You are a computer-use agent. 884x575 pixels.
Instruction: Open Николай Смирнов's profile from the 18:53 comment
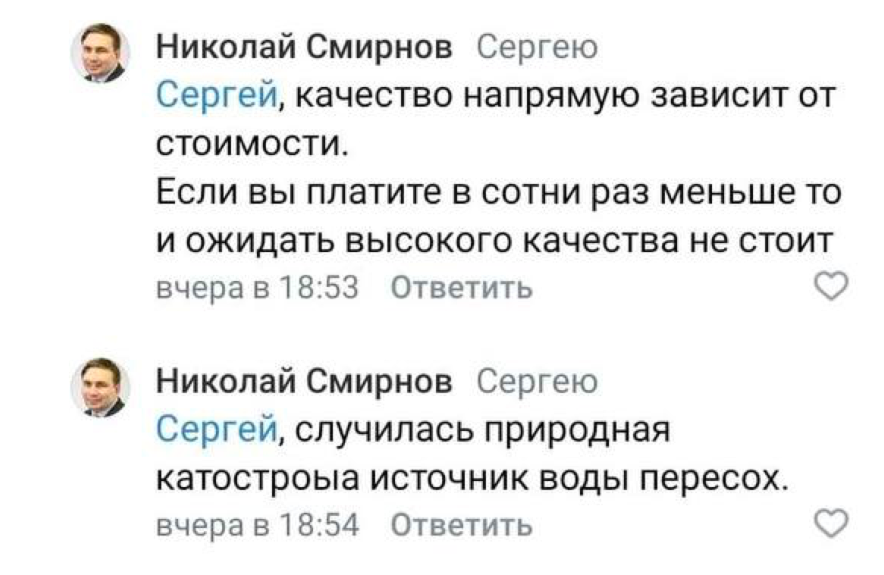[x=306, y=47]
